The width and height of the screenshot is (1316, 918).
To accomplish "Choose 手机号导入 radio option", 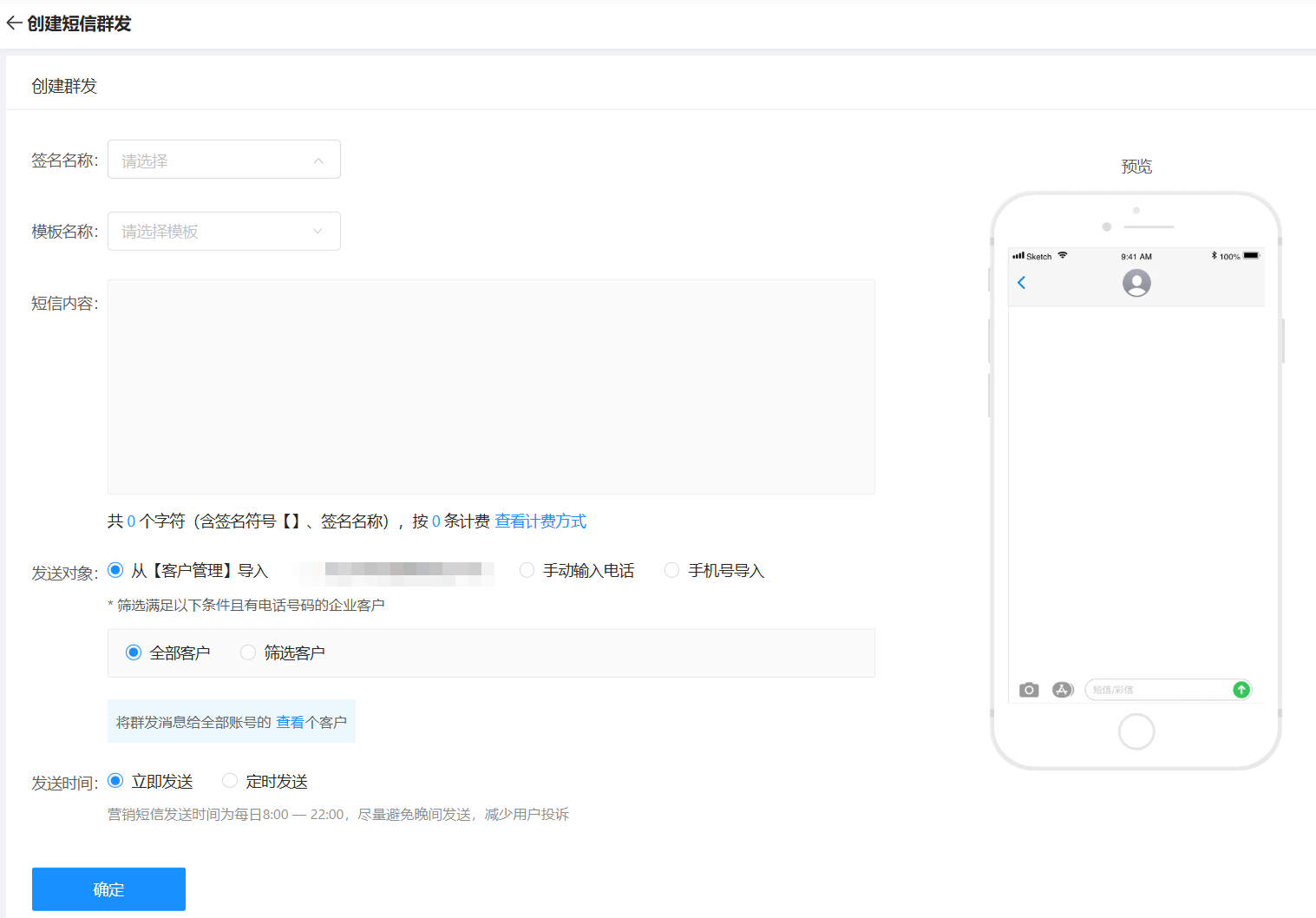I will [671, 570].
